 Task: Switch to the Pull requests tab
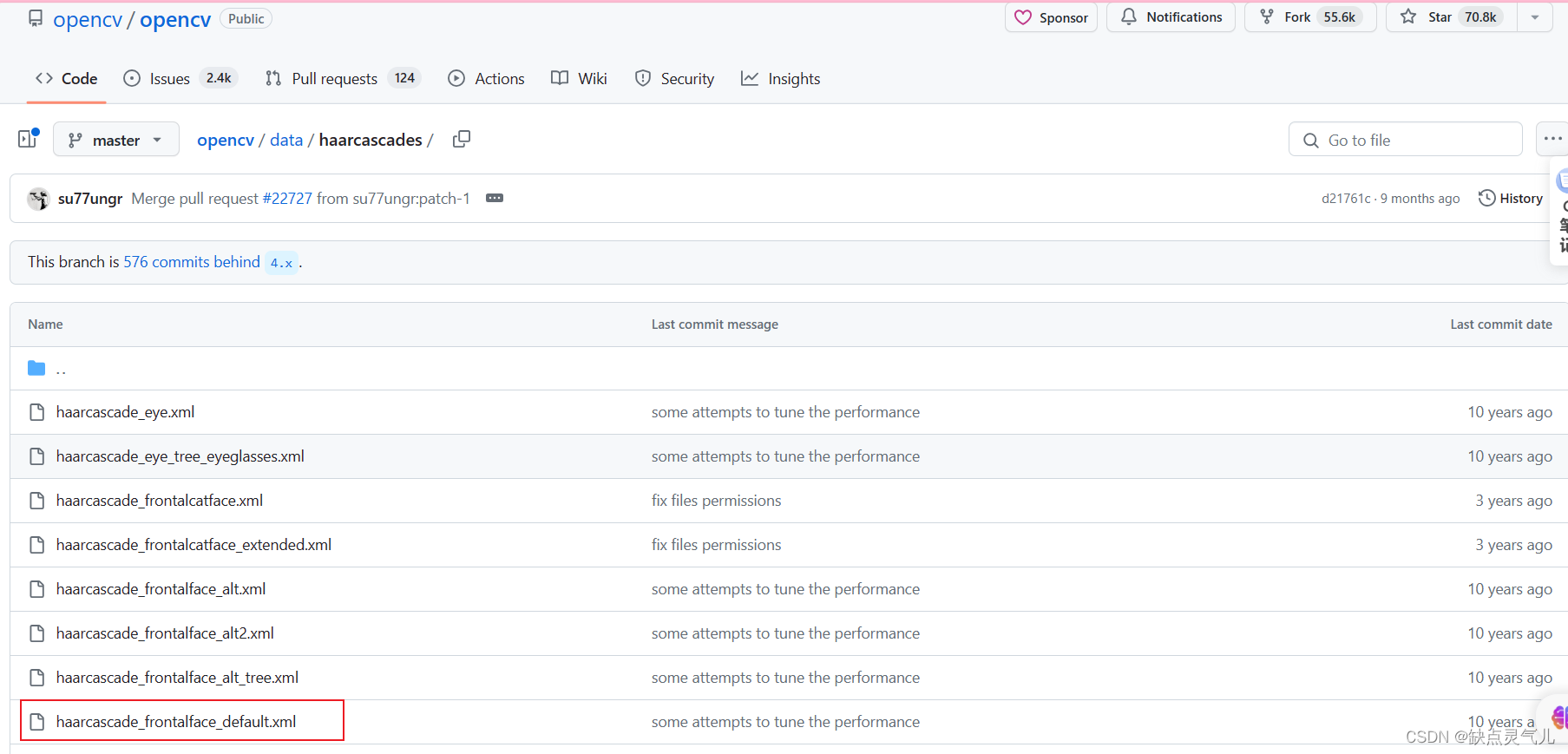[343, 78]
